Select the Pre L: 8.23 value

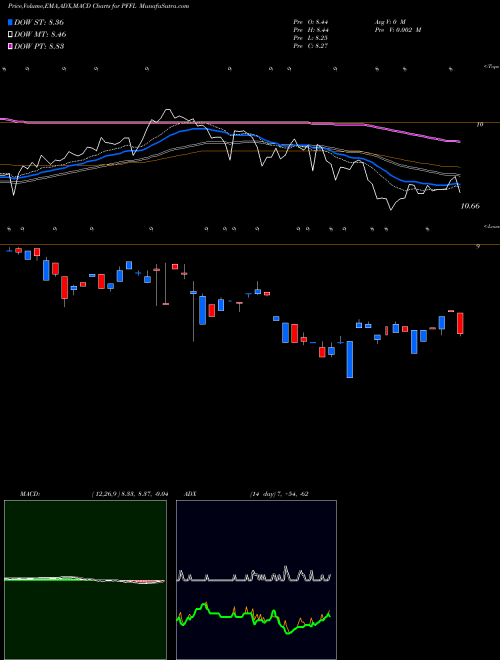311,38
